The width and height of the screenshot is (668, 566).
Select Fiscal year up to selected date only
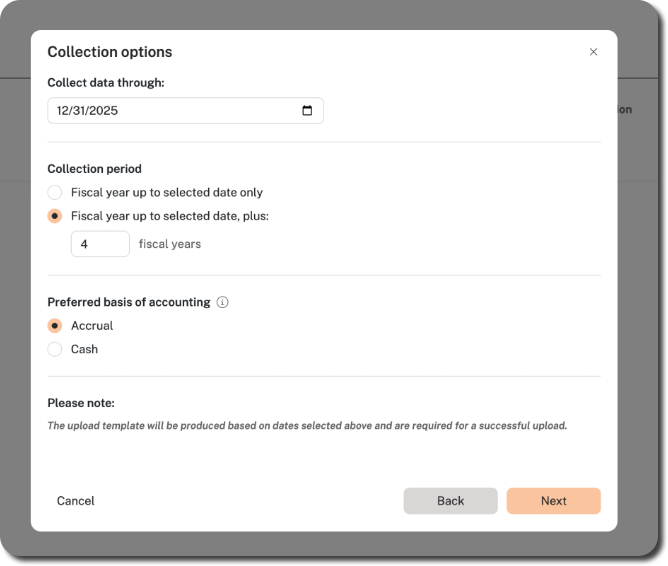click(55, 192)
